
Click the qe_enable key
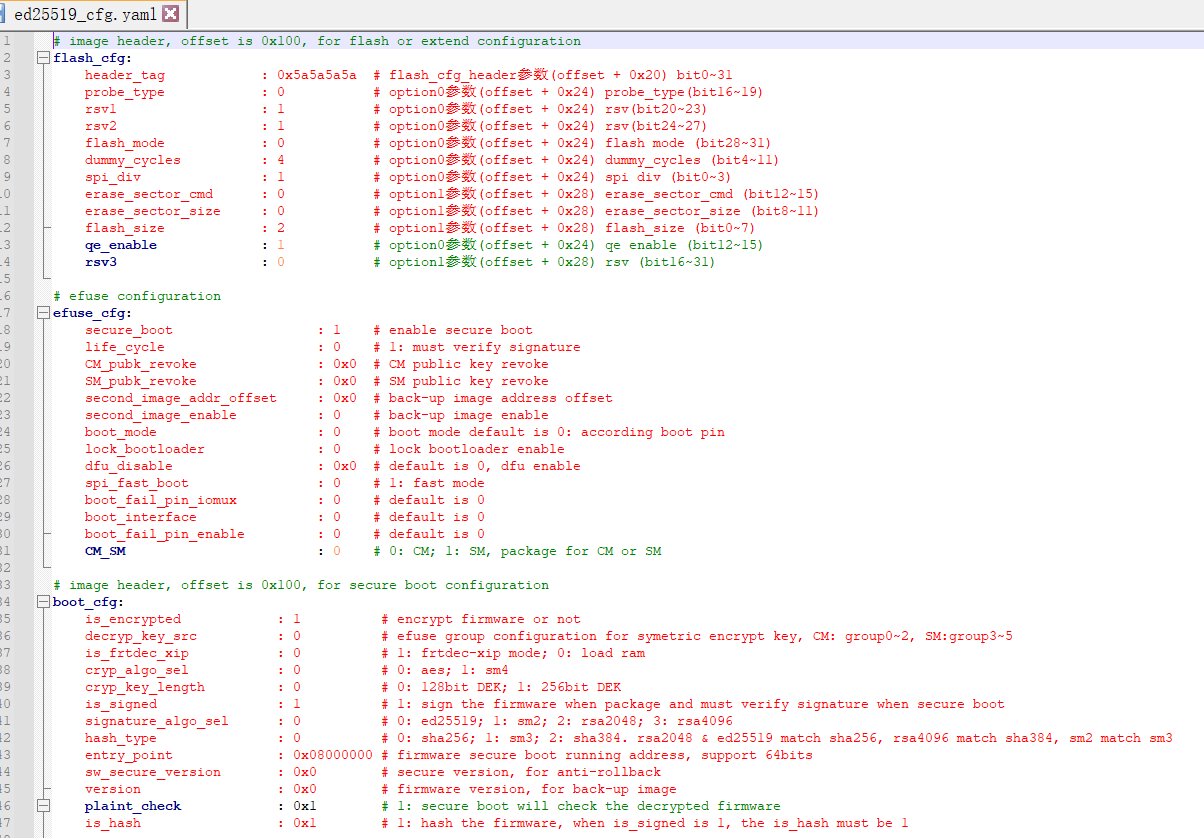coord(121,245)
